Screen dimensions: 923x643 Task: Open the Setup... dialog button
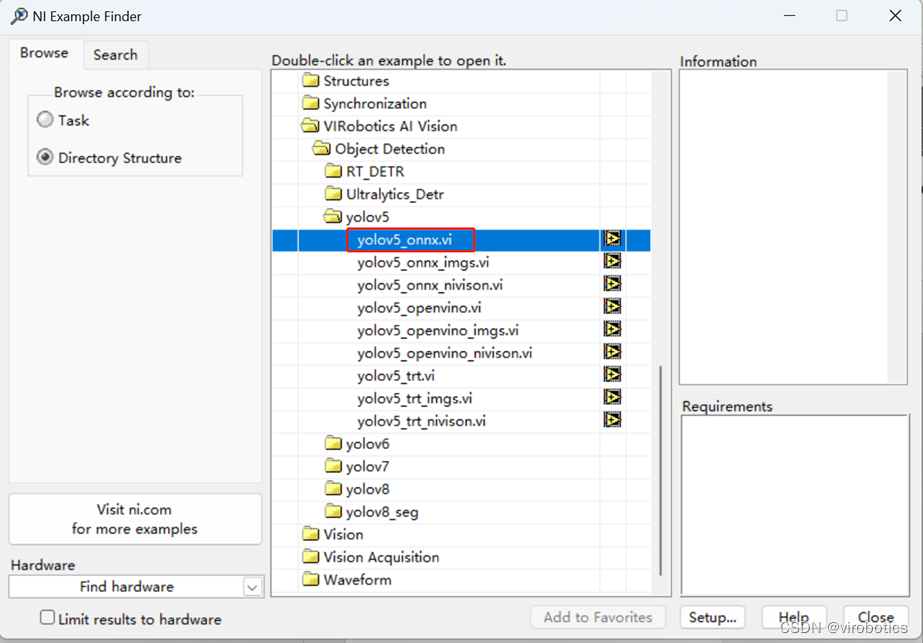point(712,617)
